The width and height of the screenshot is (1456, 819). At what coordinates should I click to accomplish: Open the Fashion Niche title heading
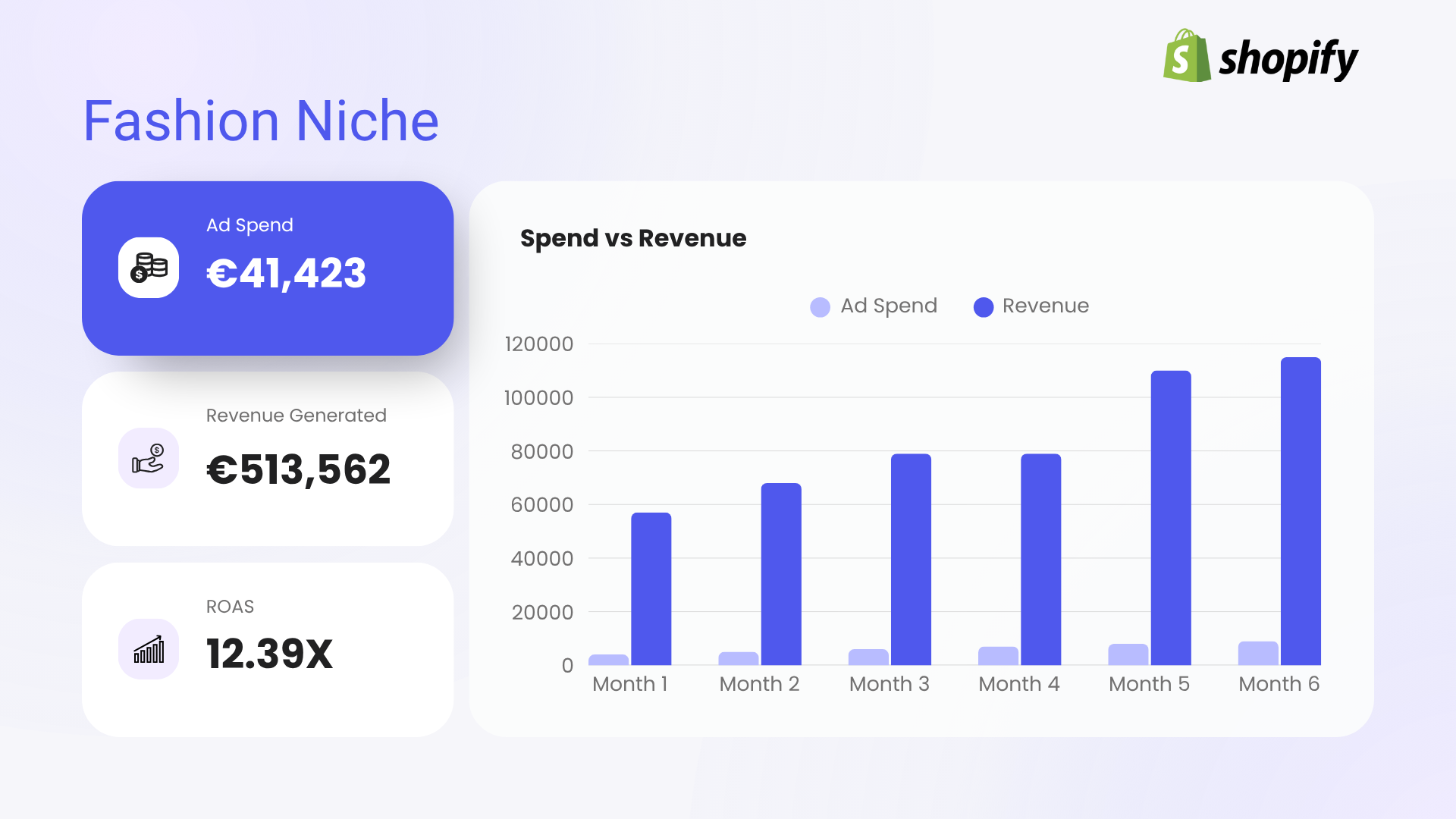pyautogui.click(x=261, y=120)
